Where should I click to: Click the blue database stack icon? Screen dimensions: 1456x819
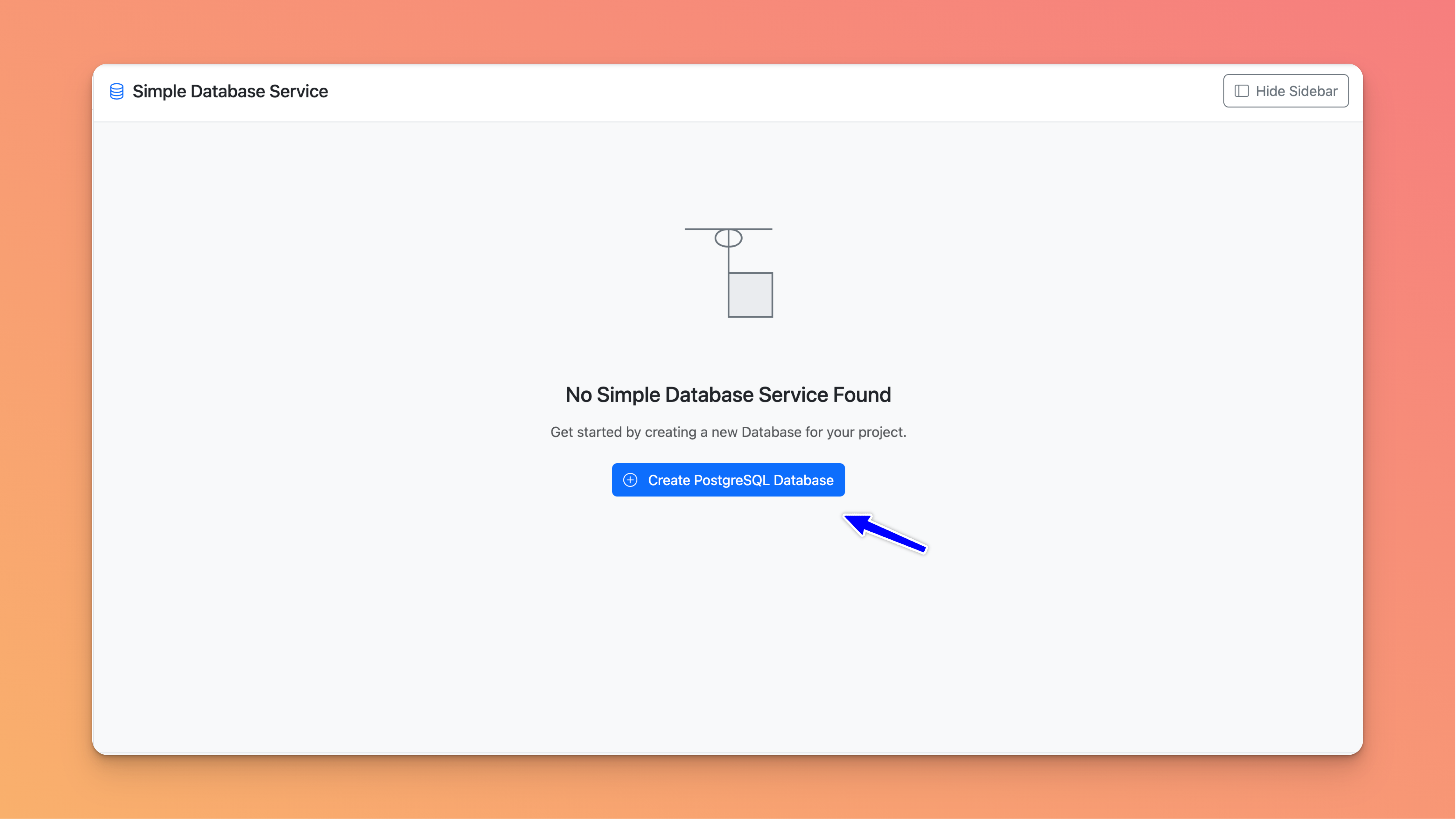point(116,91)
